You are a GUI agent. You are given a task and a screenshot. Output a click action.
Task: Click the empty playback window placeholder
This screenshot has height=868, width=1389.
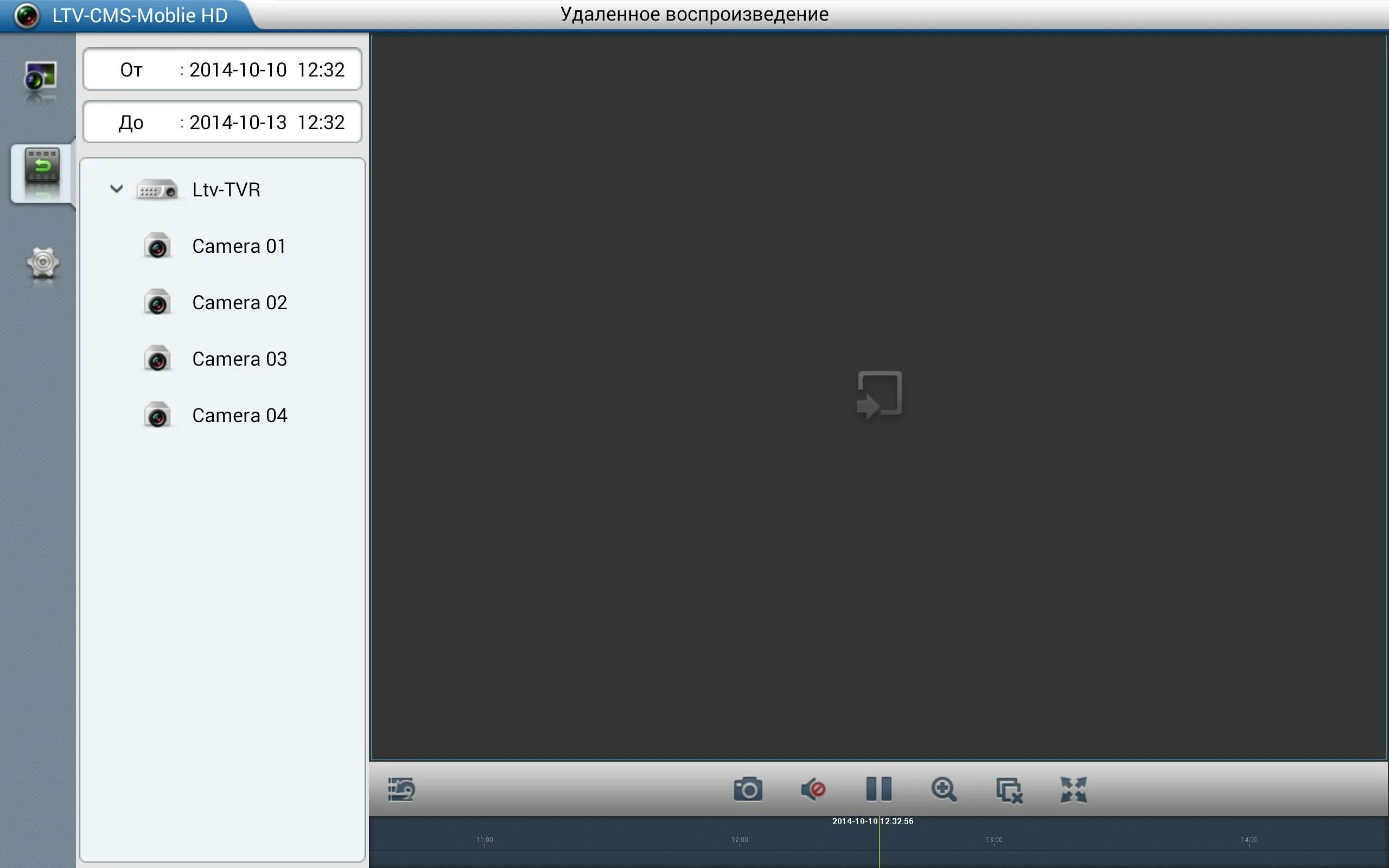click(880, 393)
